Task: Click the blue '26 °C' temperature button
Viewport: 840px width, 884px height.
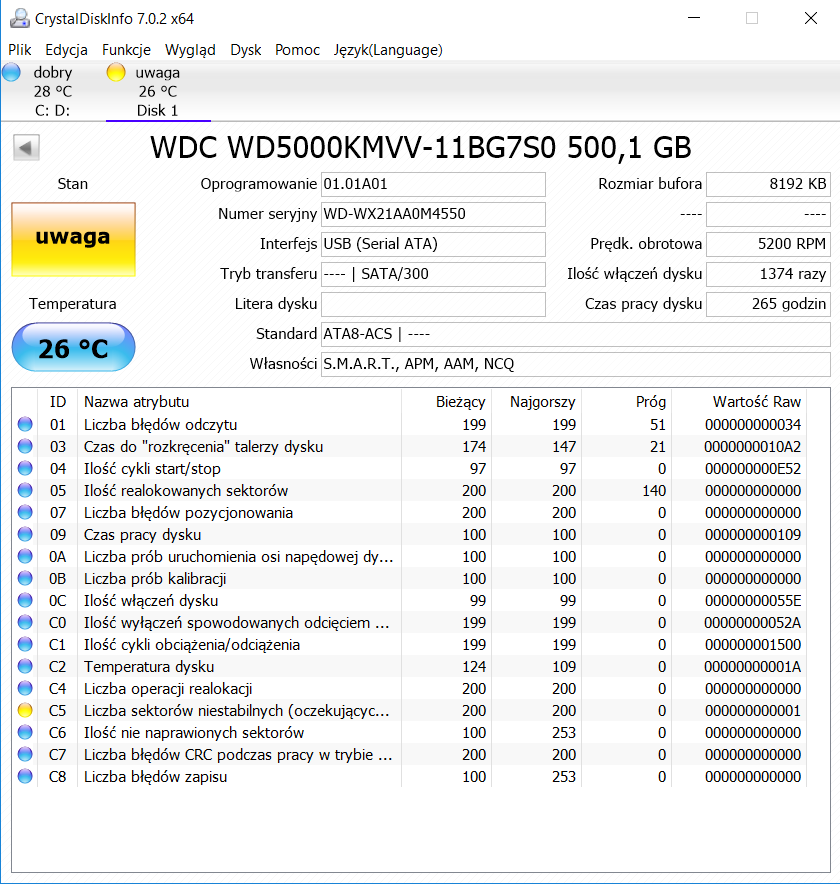Action: 72,347
